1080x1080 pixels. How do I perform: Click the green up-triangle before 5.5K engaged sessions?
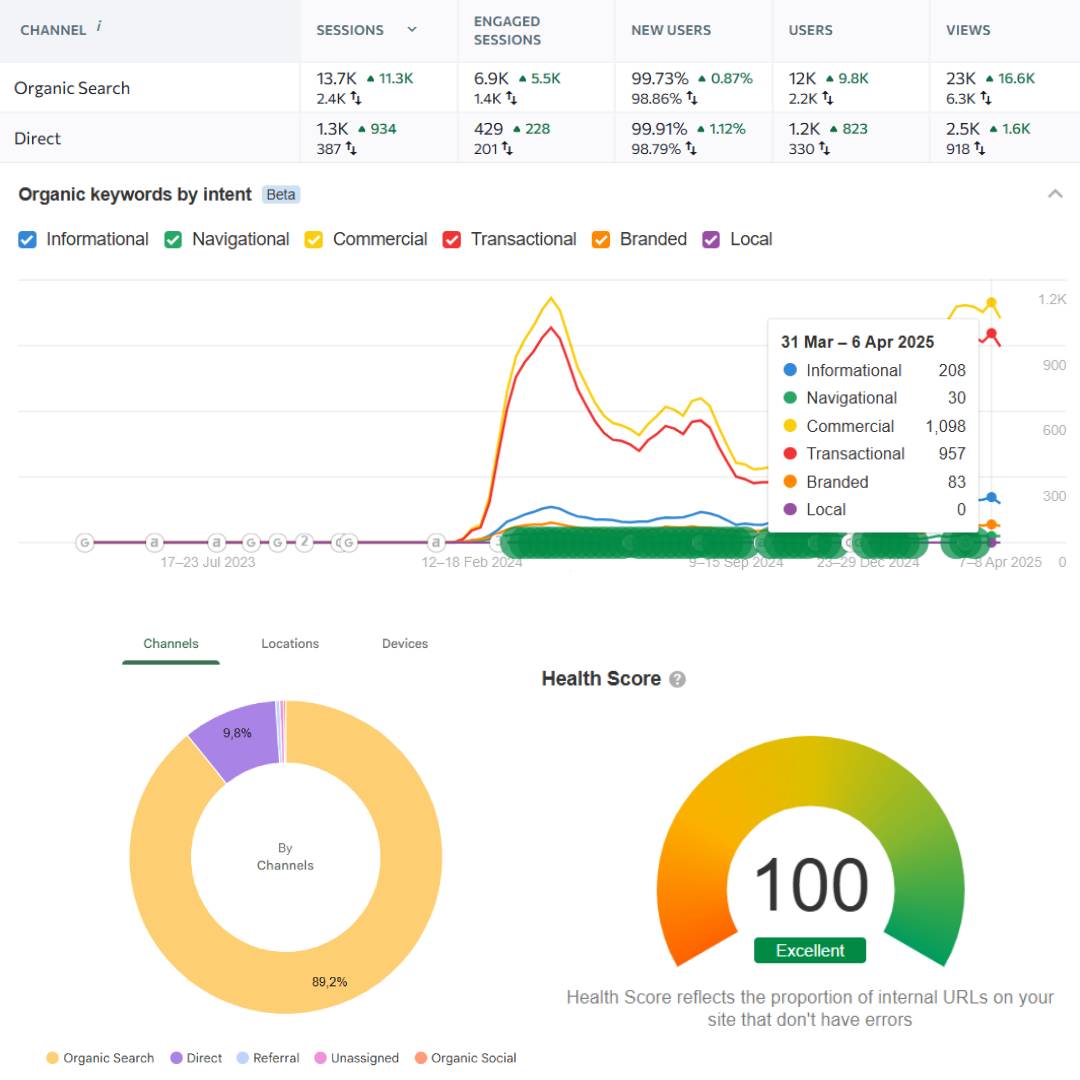tap(522, 79)
